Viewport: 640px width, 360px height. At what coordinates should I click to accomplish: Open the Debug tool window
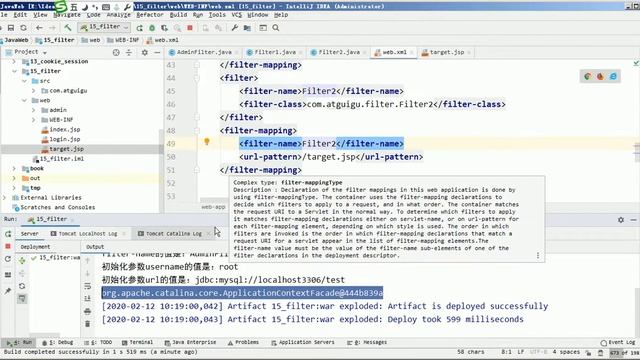[58, 342]
